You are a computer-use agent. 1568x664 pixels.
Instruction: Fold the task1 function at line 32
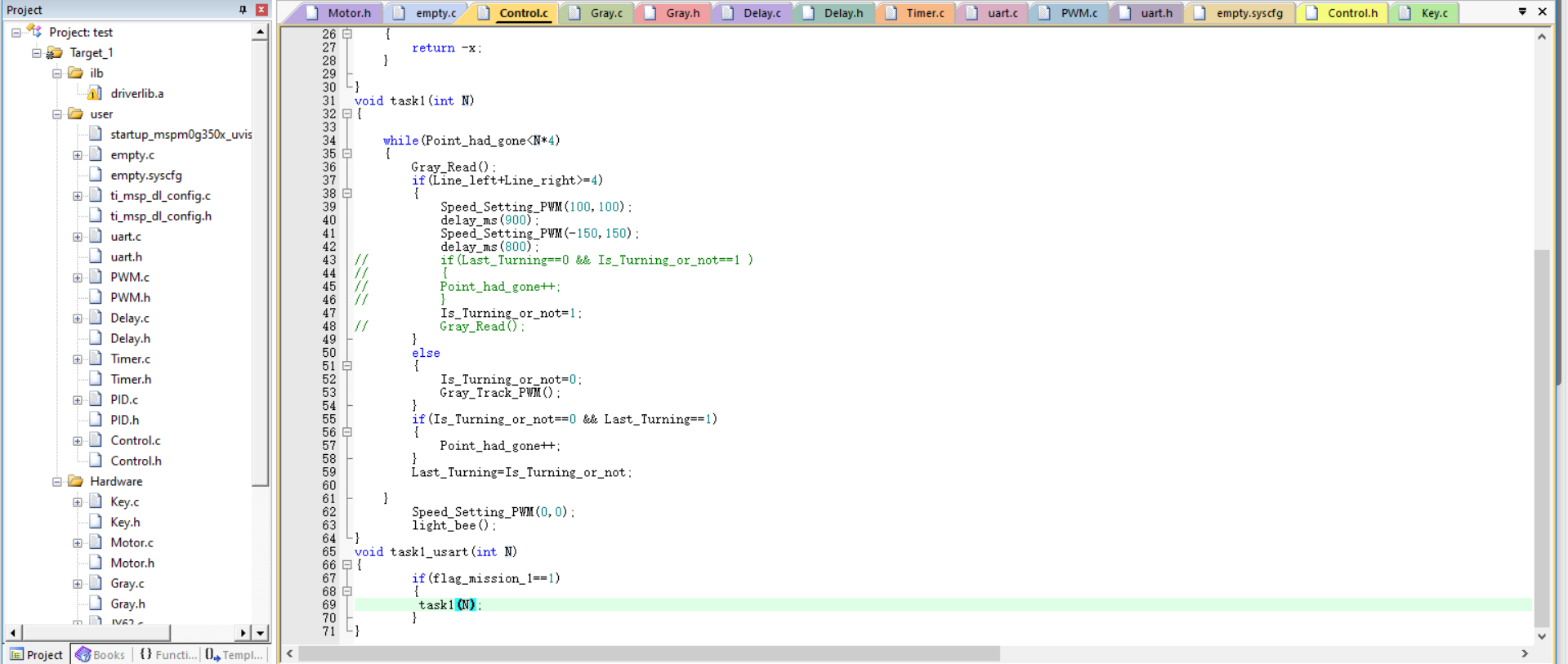(x=346, y=114)
